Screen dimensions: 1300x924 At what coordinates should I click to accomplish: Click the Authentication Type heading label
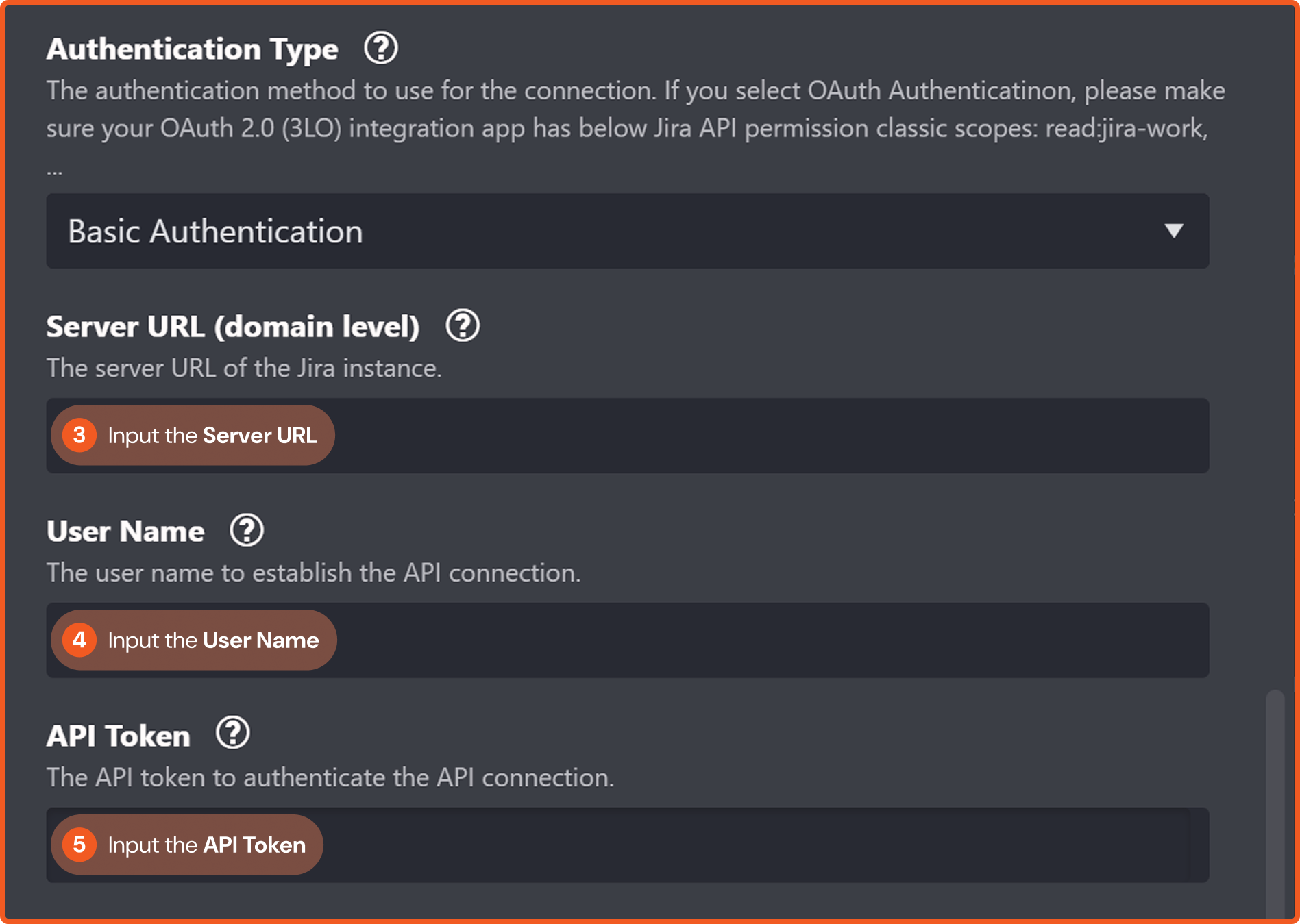[193, 49]
